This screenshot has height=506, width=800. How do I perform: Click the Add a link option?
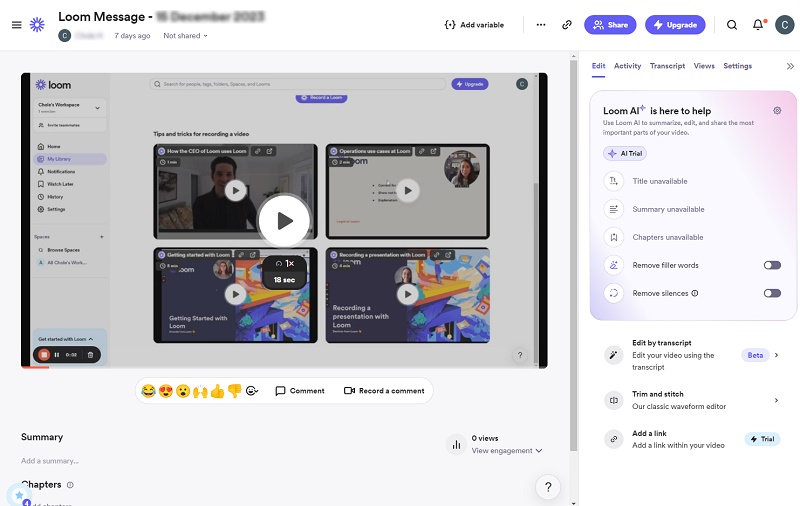coord(691,439)
